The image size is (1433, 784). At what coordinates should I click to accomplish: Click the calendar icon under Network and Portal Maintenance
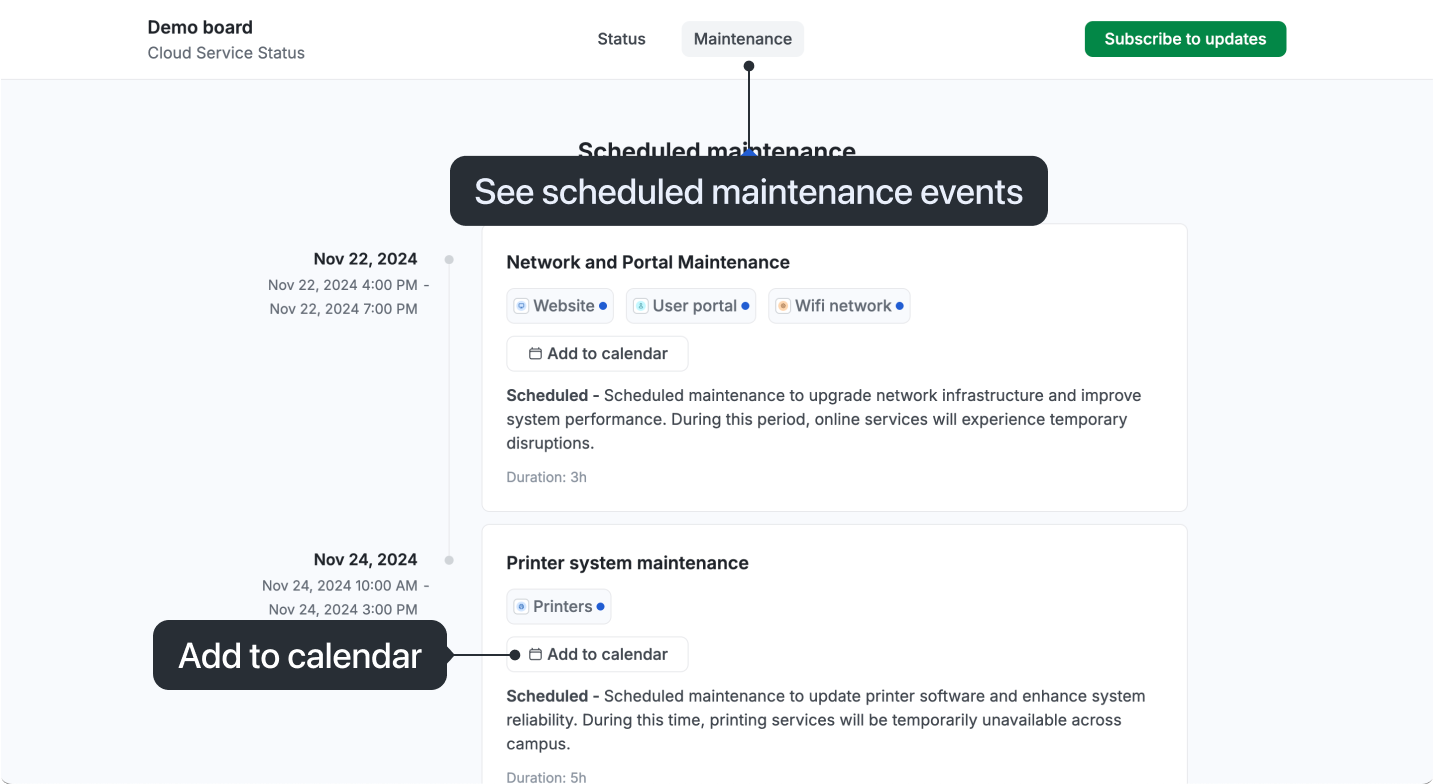(x=535, y=354)
